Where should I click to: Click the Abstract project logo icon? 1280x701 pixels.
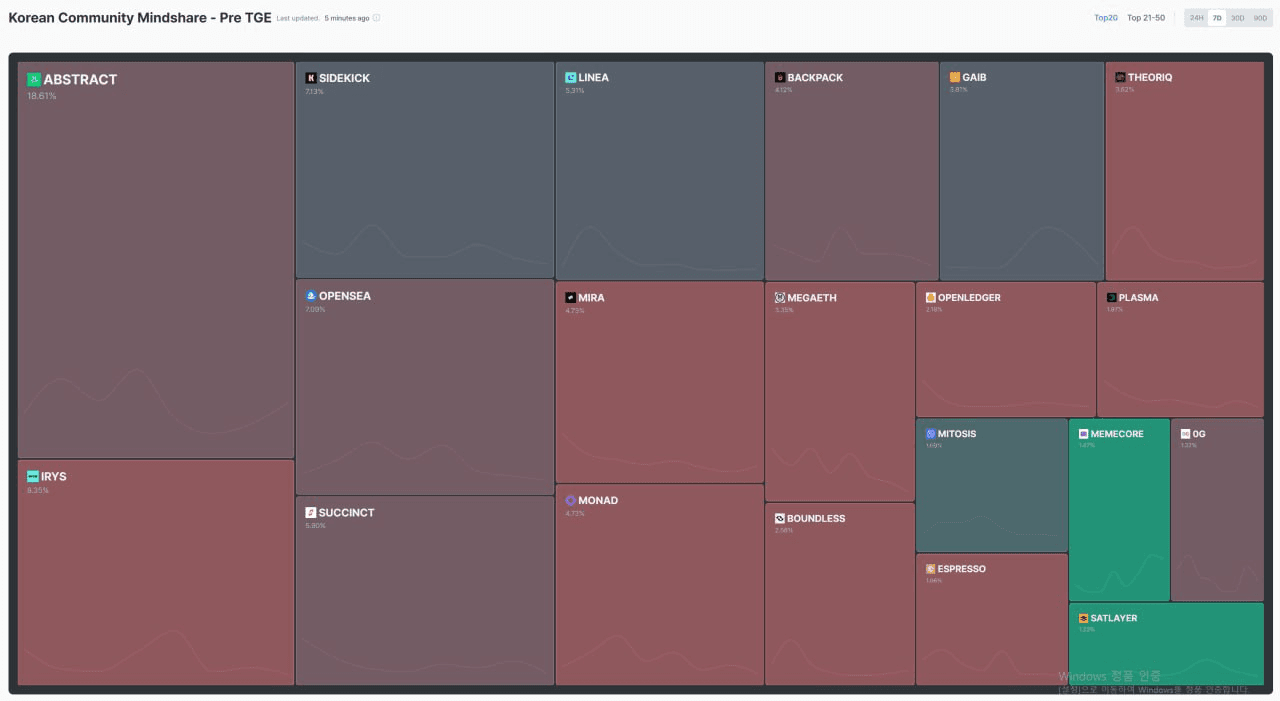34,80
